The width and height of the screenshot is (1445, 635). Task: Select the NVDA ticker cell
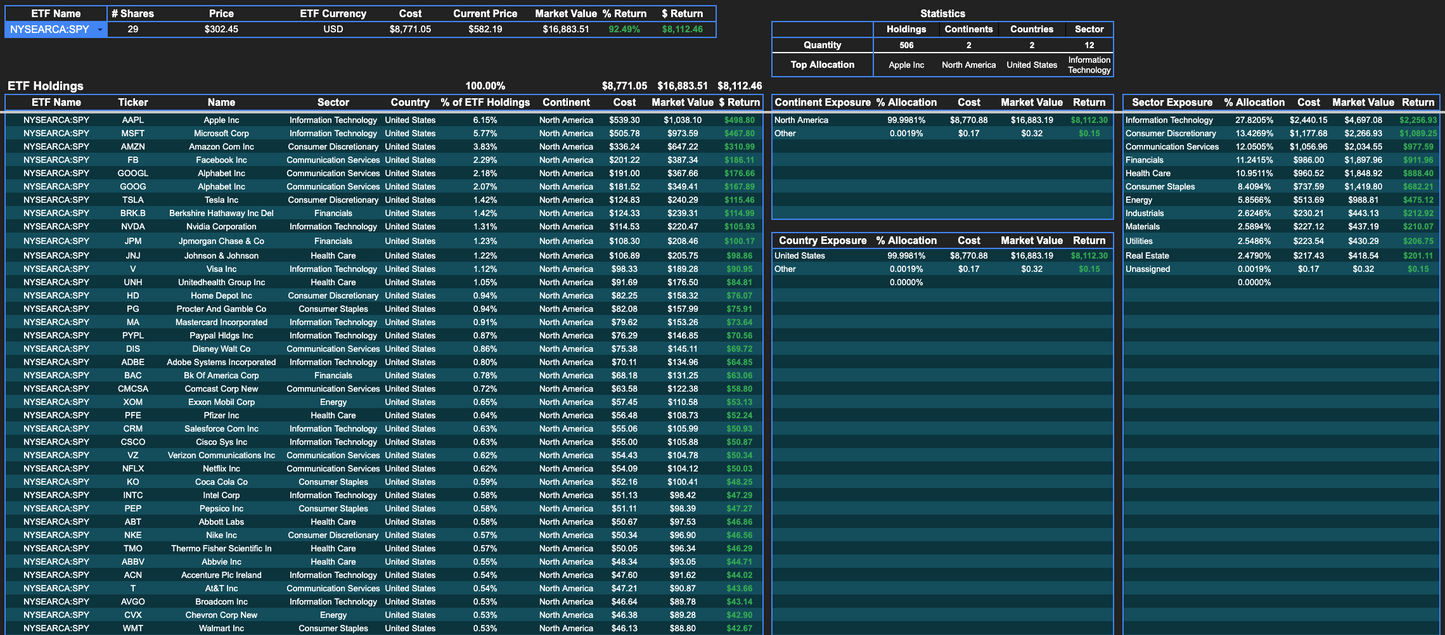point(133,227)
